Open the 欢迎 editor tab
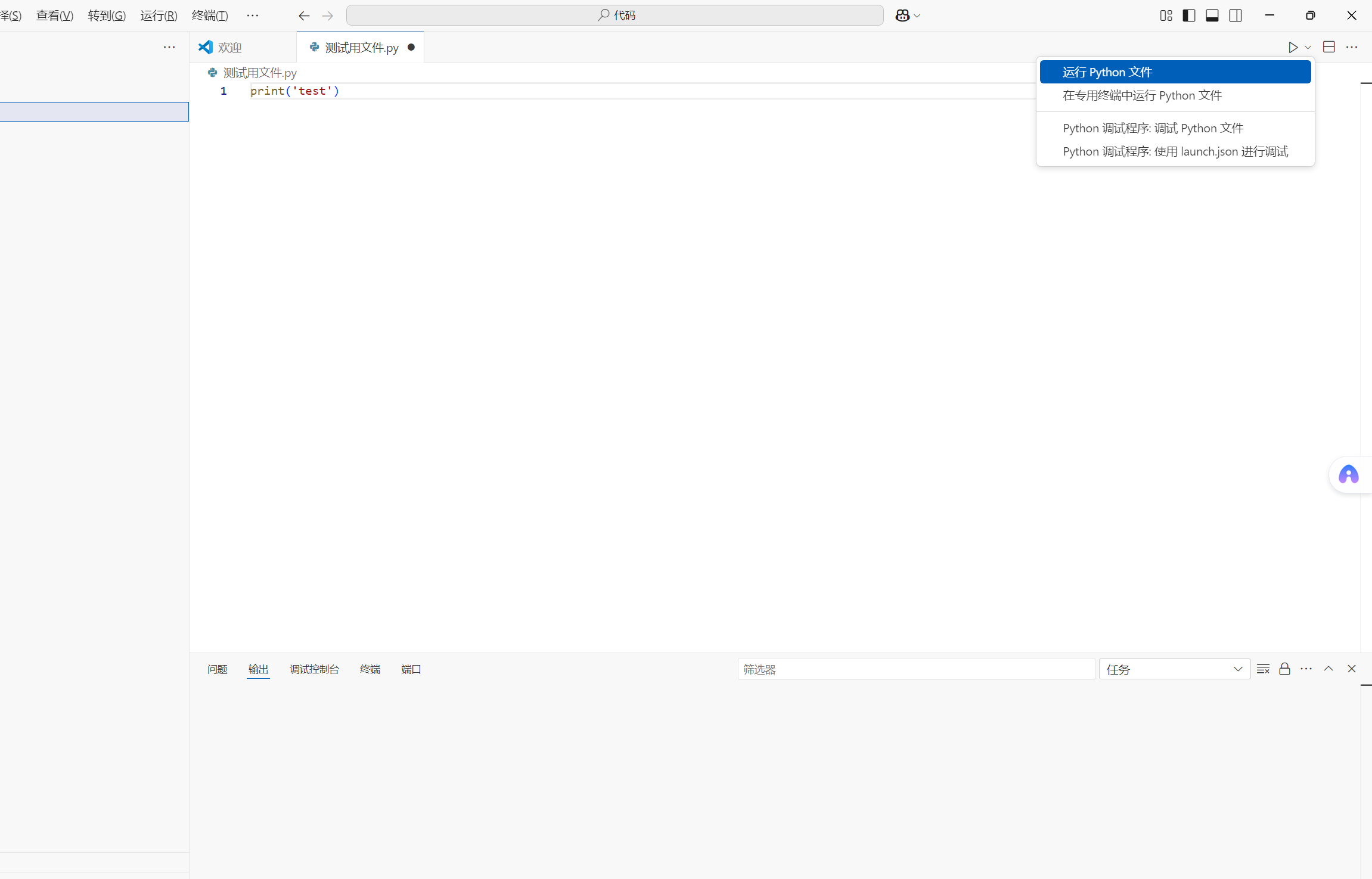 pyautogui.click(x=229, y=48)
